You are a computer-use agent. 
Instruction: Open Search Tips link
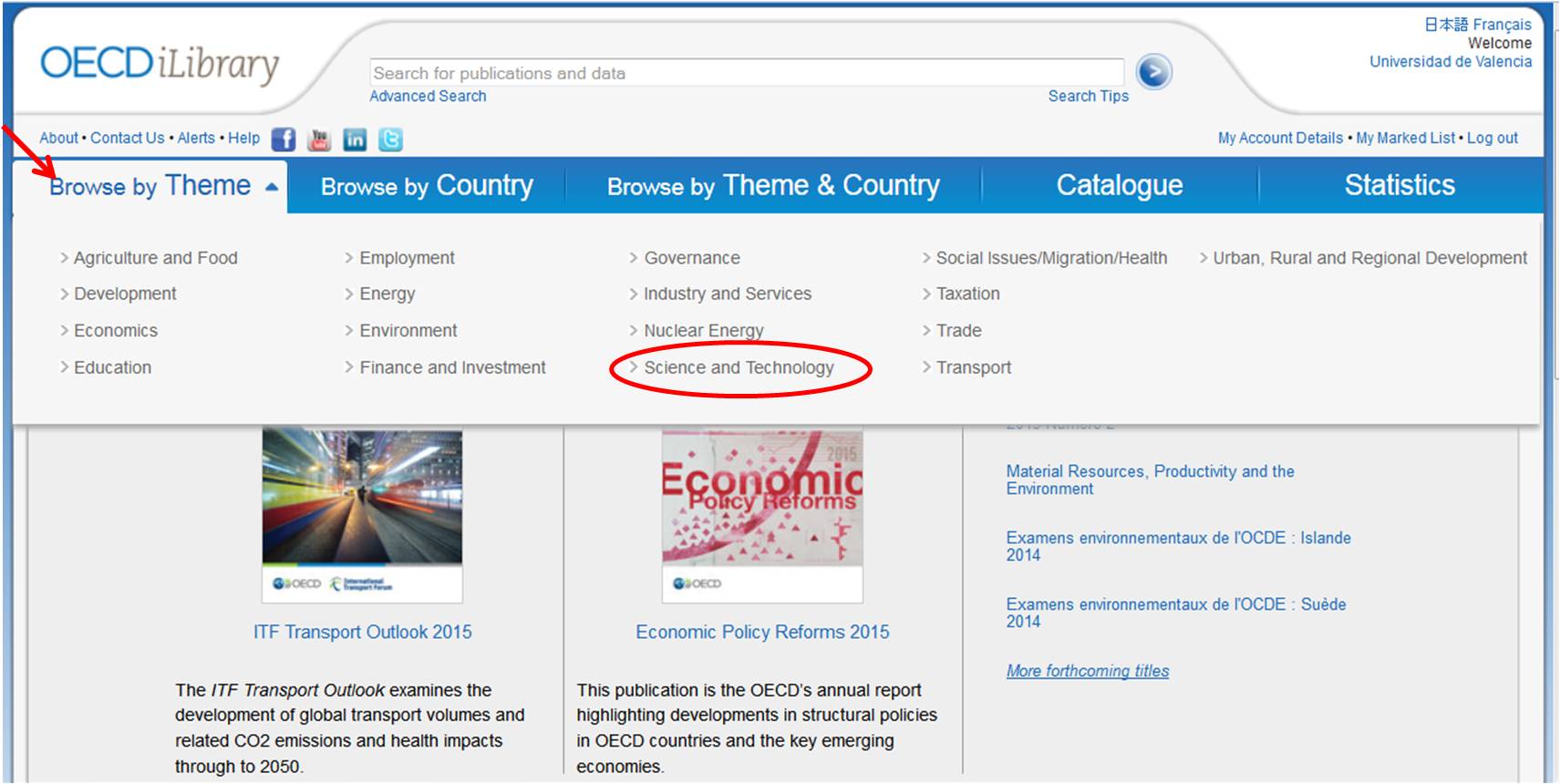pos(1089,96)
